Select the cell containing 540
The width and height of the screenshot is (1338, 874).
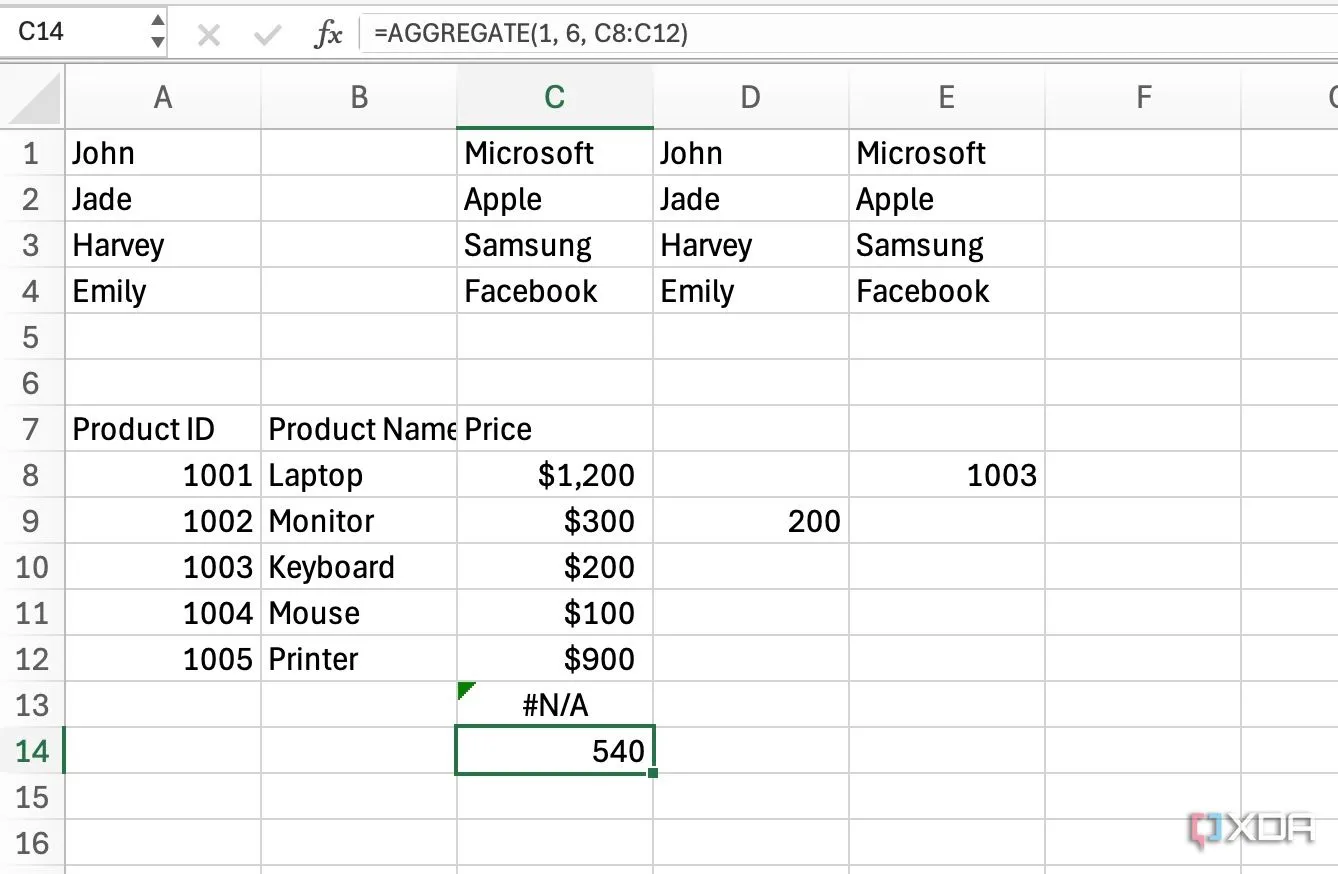pos(554,750)
